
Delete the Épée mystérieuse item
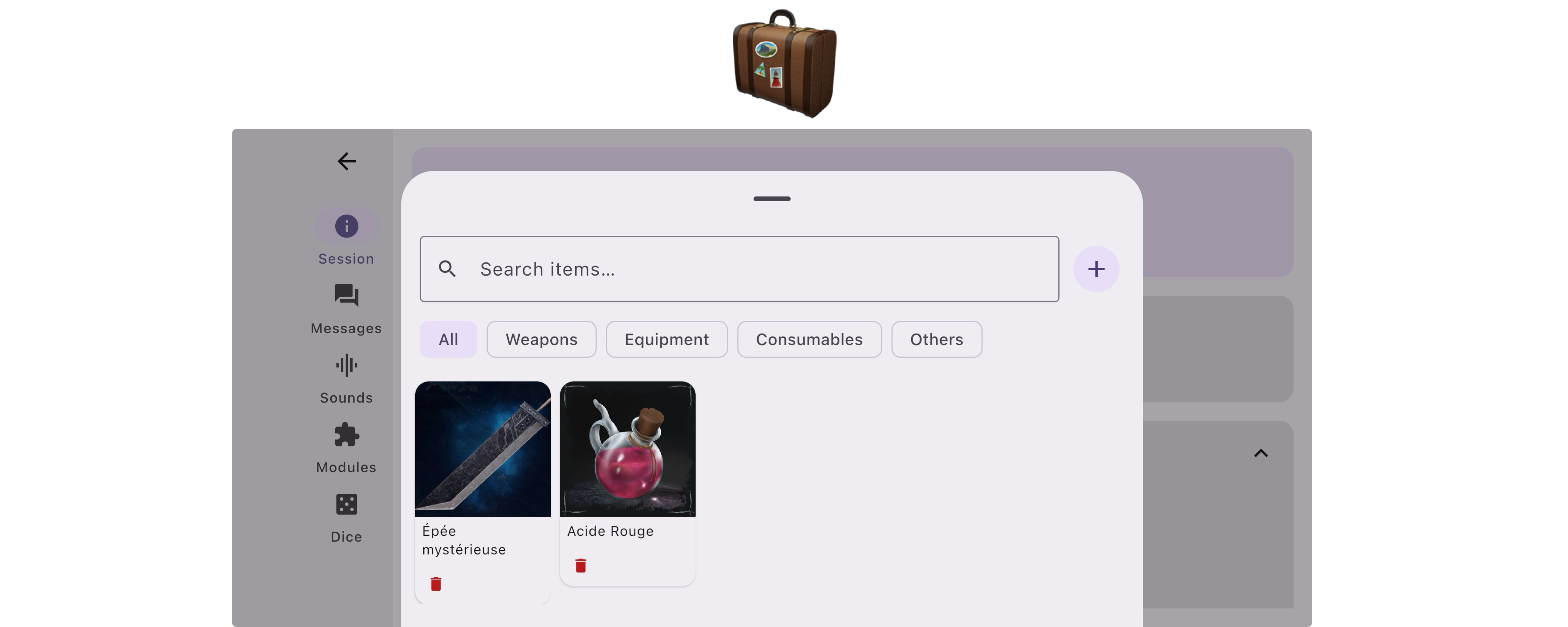click(436, 584)
